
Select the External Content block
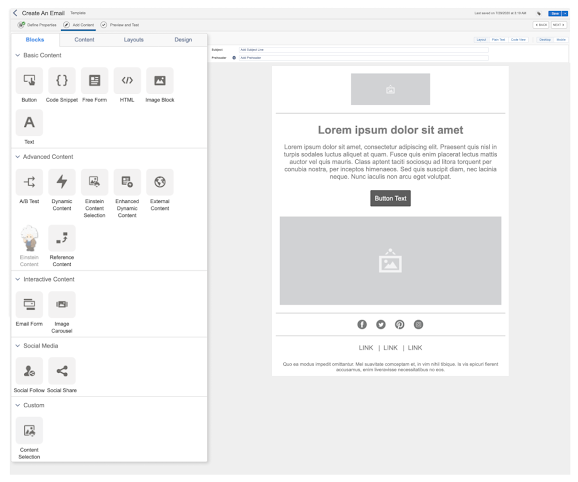click(160, 182)
